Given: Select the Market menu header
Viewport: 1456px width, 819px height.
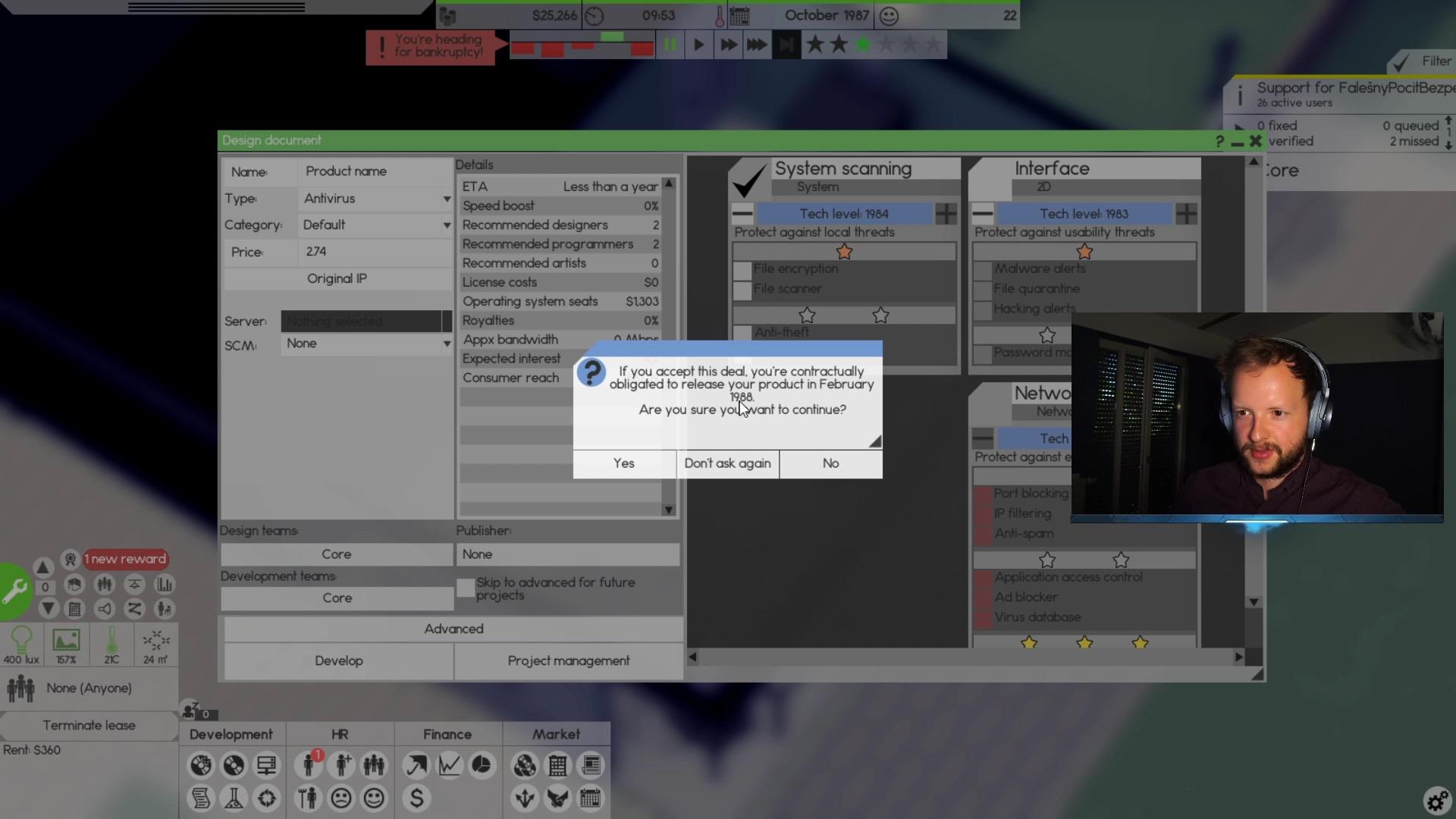Looking at the screenshot, I should click(x=556, y=734).
